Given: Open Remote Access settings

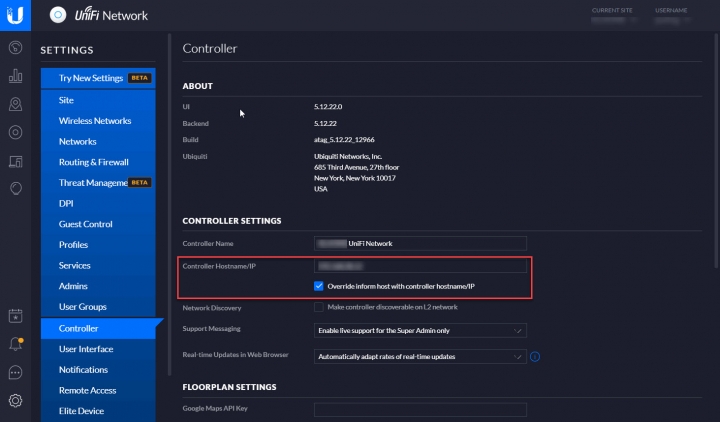Looking at the screenshot, I should (98, 390).
